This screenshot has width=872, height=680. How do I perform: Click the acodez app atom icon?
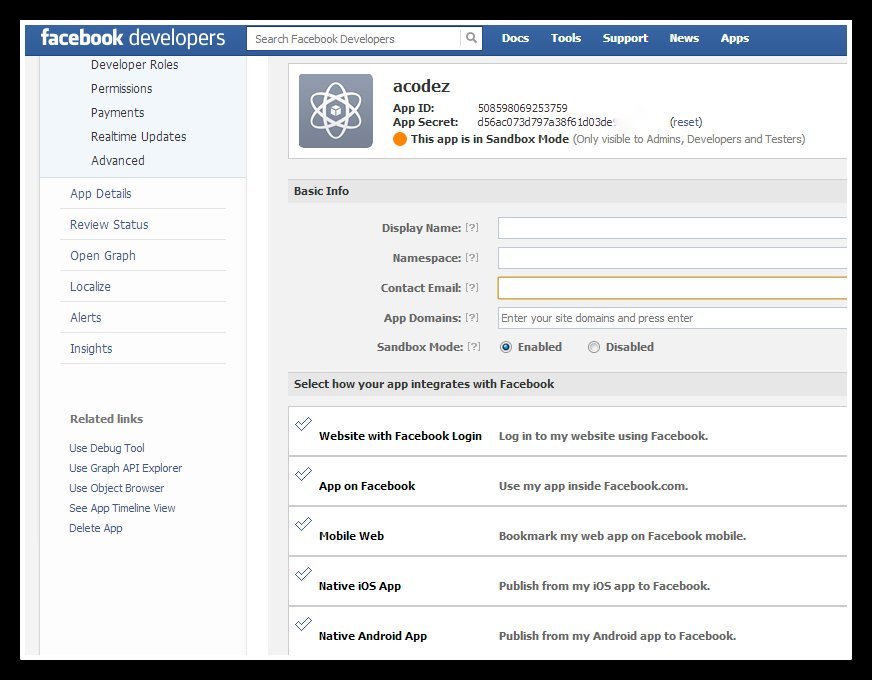click(x=336, y=111)
